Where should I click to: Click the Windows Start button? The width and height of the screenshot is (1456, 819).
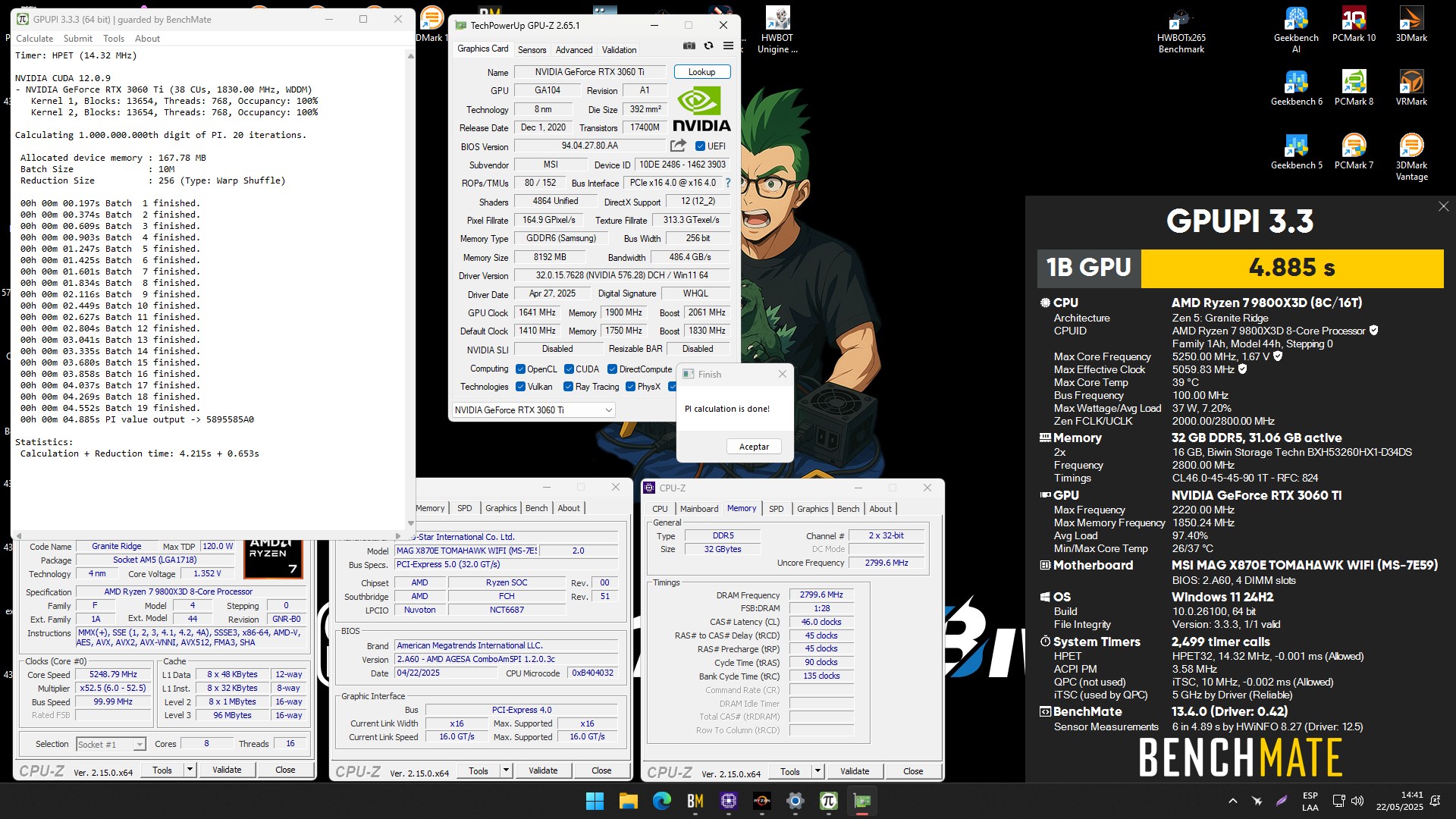(595, 801)
